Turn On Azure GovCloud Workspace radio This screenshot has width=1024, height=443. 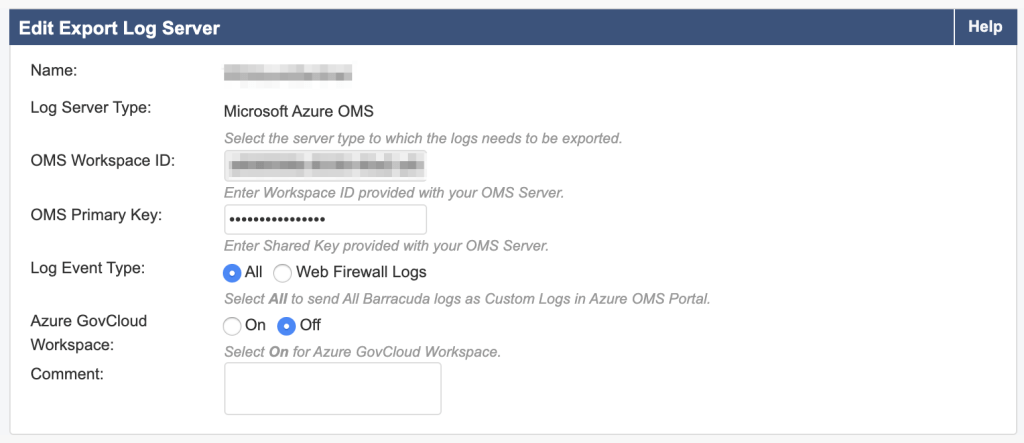click(x=232, y=325)
